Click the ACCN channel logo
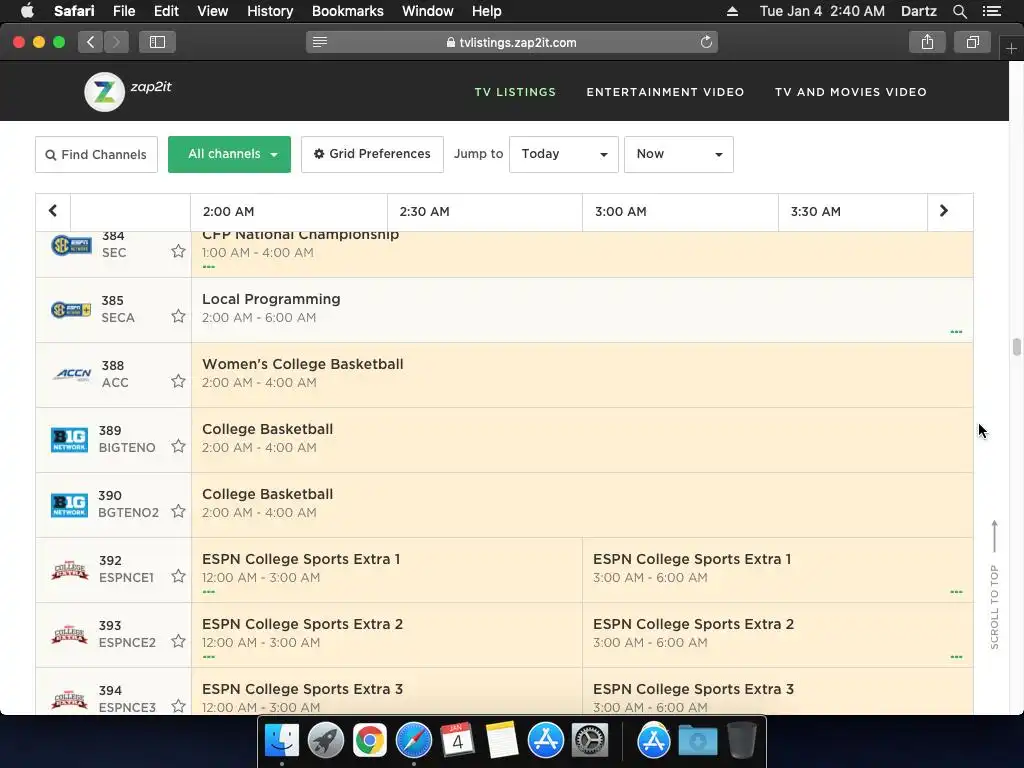 (72, 374)
